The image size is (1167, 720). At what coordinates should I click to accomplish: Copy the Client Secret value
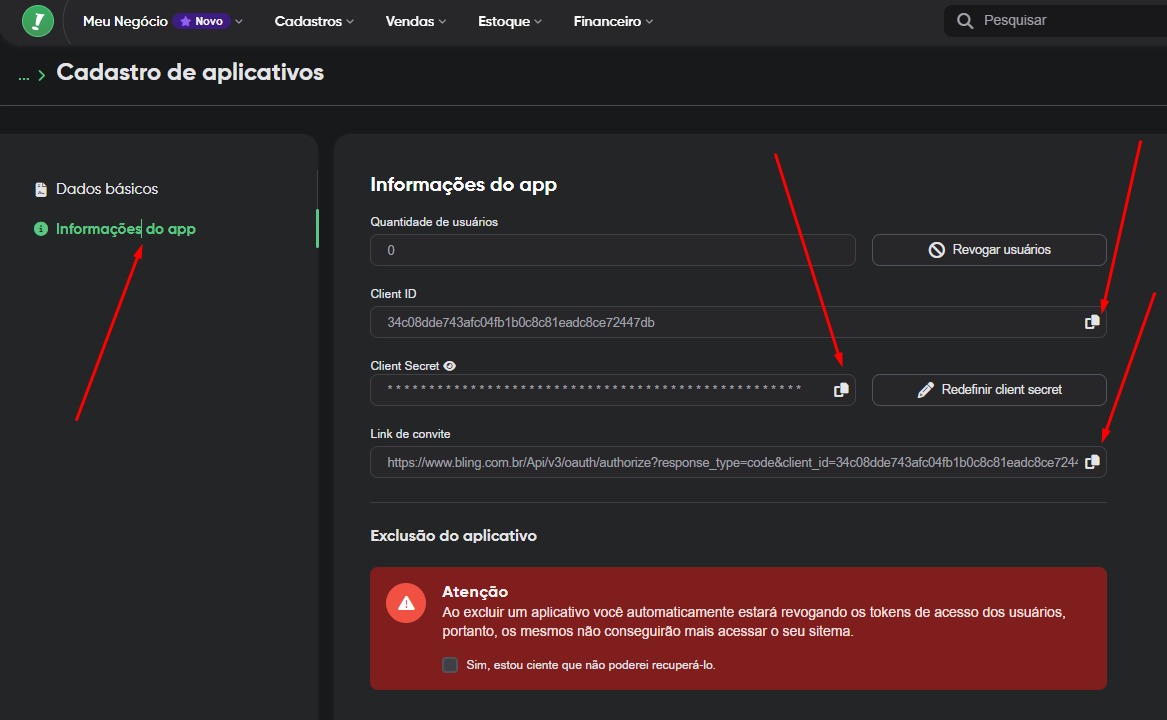point(841,390)
